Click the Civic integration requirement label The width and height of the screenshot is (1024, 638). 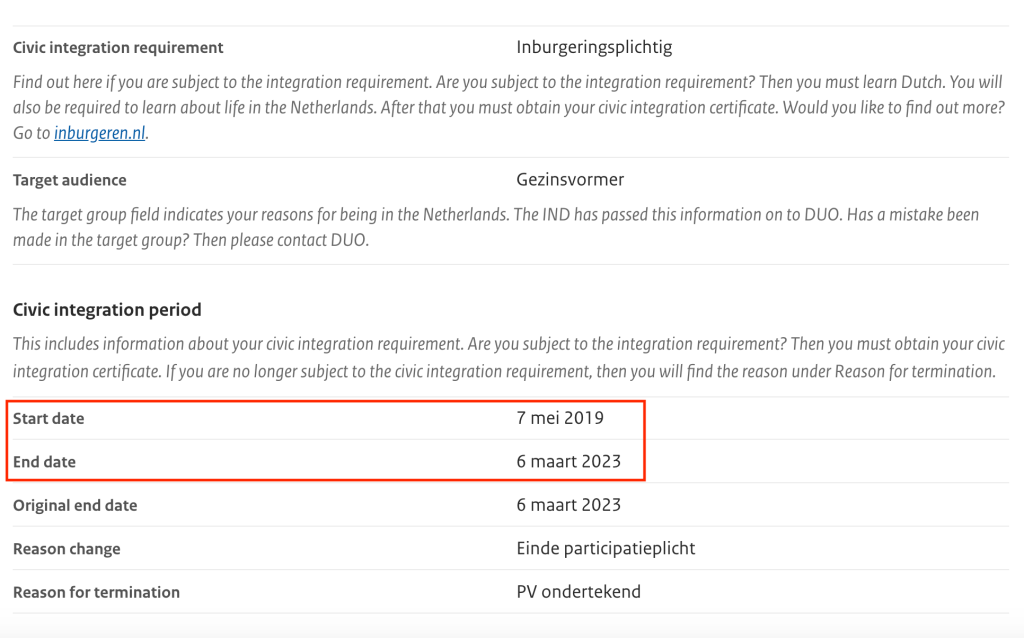[118, 48]
